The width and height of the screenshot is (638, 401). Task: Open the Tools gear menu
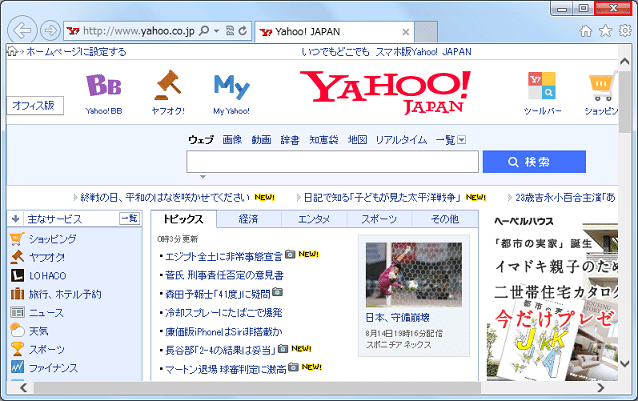[625, 31]
